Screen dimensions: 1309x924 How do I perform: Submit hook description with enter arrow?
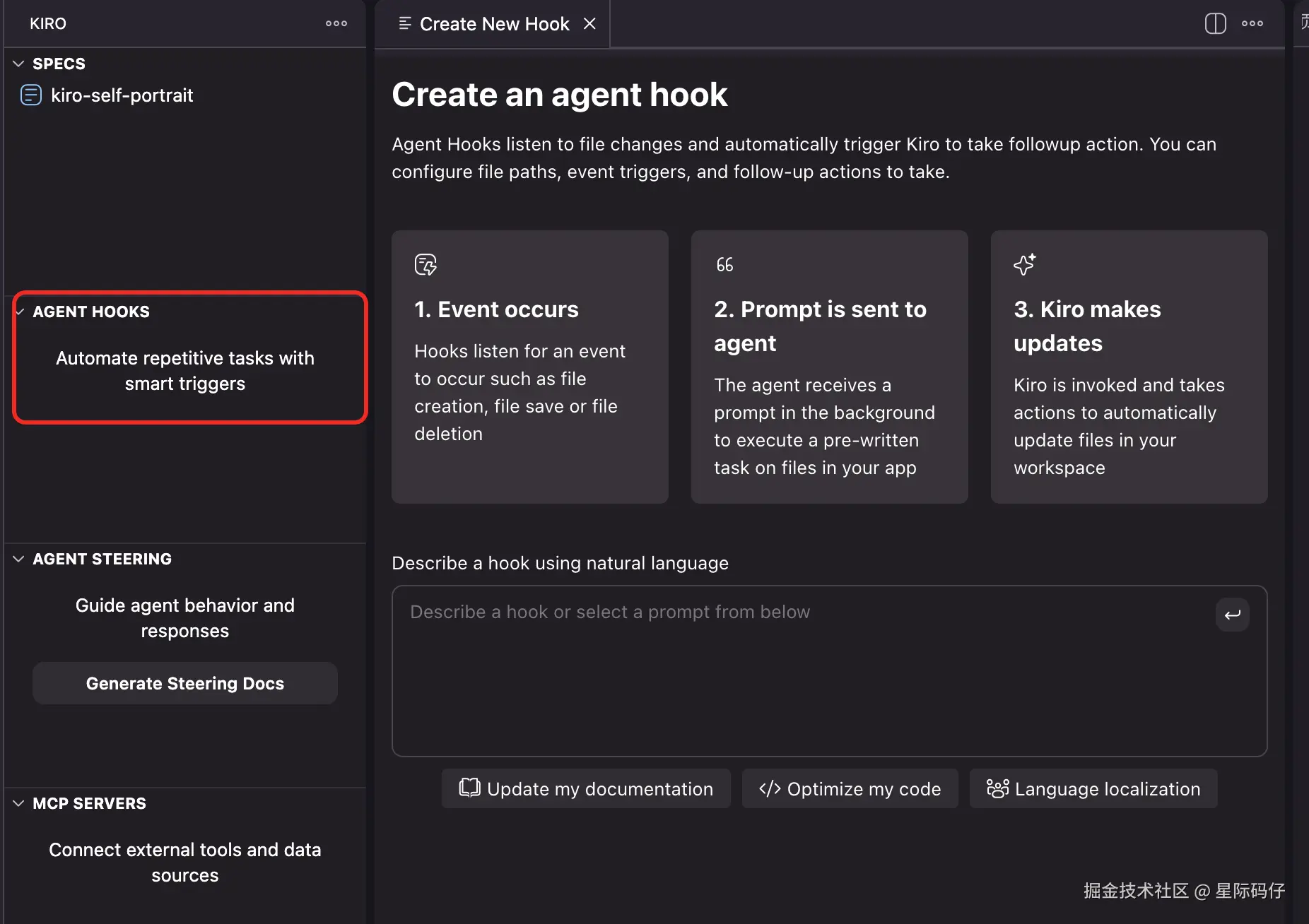[x=1232, y=615]
